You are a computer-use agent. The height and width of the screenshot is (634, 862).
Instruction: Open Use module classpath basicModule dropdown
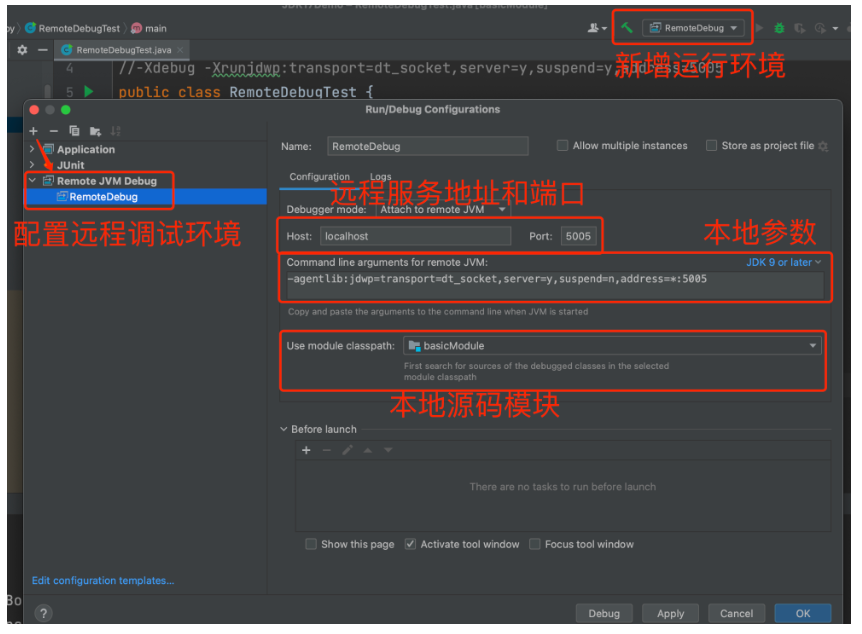[612, 346]
